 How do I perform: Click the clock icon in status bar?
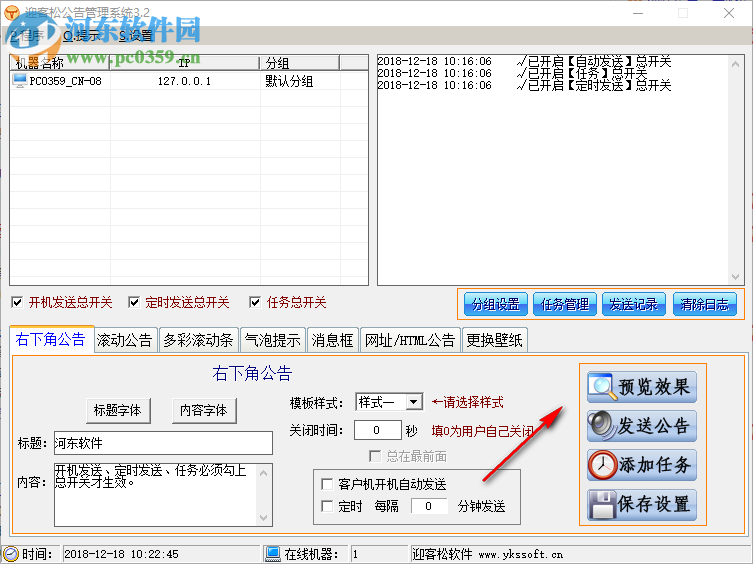(x=10, y=554)
